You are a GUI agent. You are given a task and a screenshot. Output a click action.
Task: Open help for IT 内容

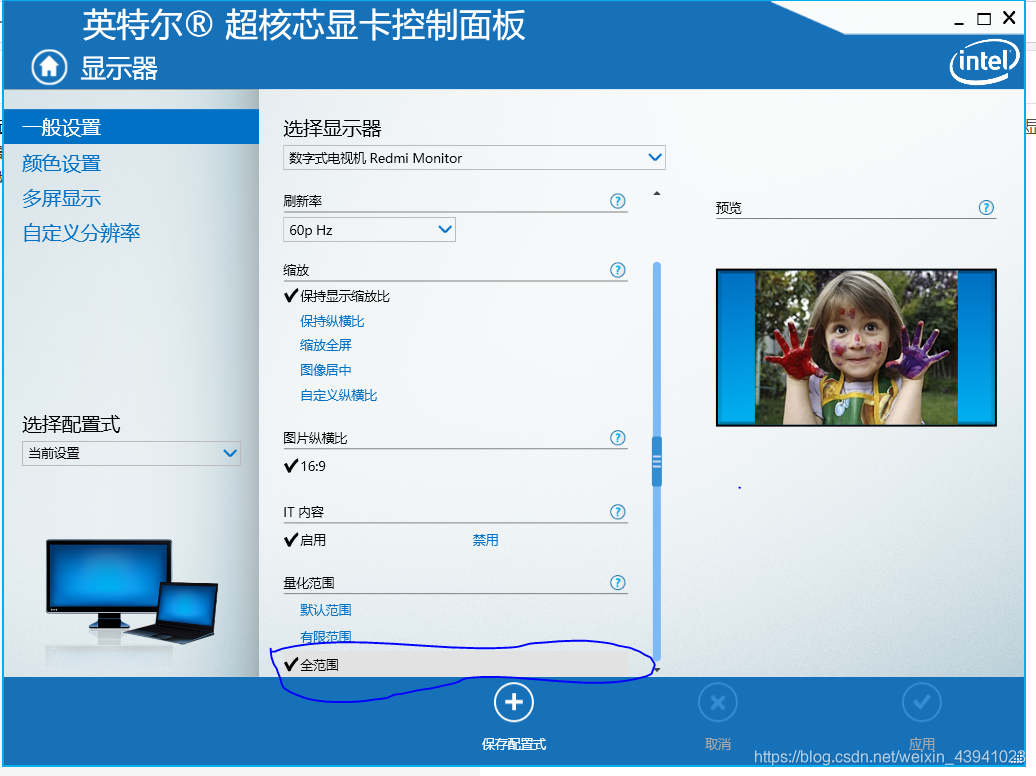pyautogui.click(x=618, y=512)
